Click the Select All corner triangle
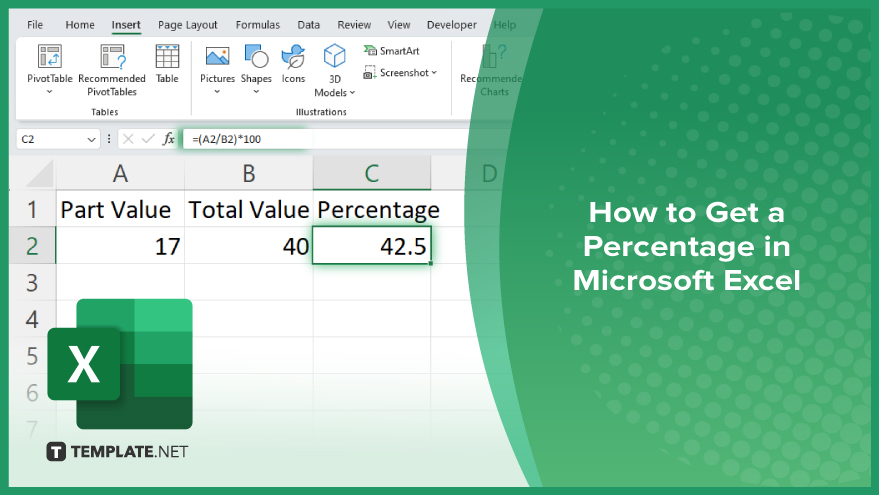This screenshot has height=495, width=879. click(x=39, y=174)
